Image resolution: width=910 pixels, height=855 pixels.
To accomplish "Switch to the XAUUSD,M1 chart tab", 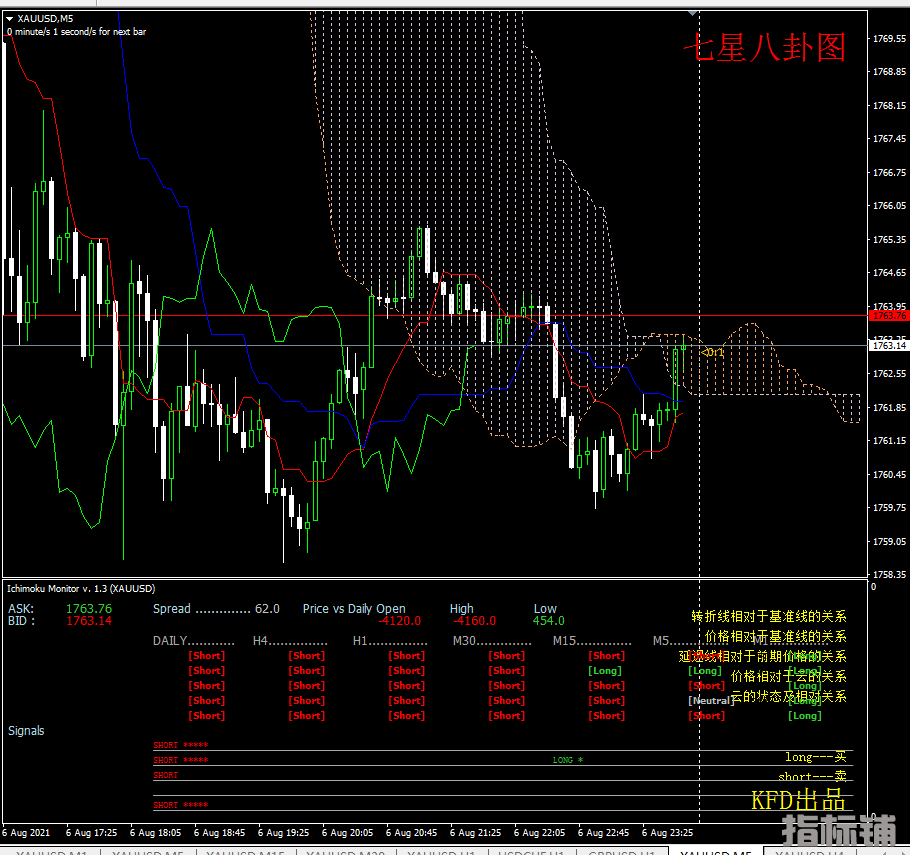I will [51, 852].
